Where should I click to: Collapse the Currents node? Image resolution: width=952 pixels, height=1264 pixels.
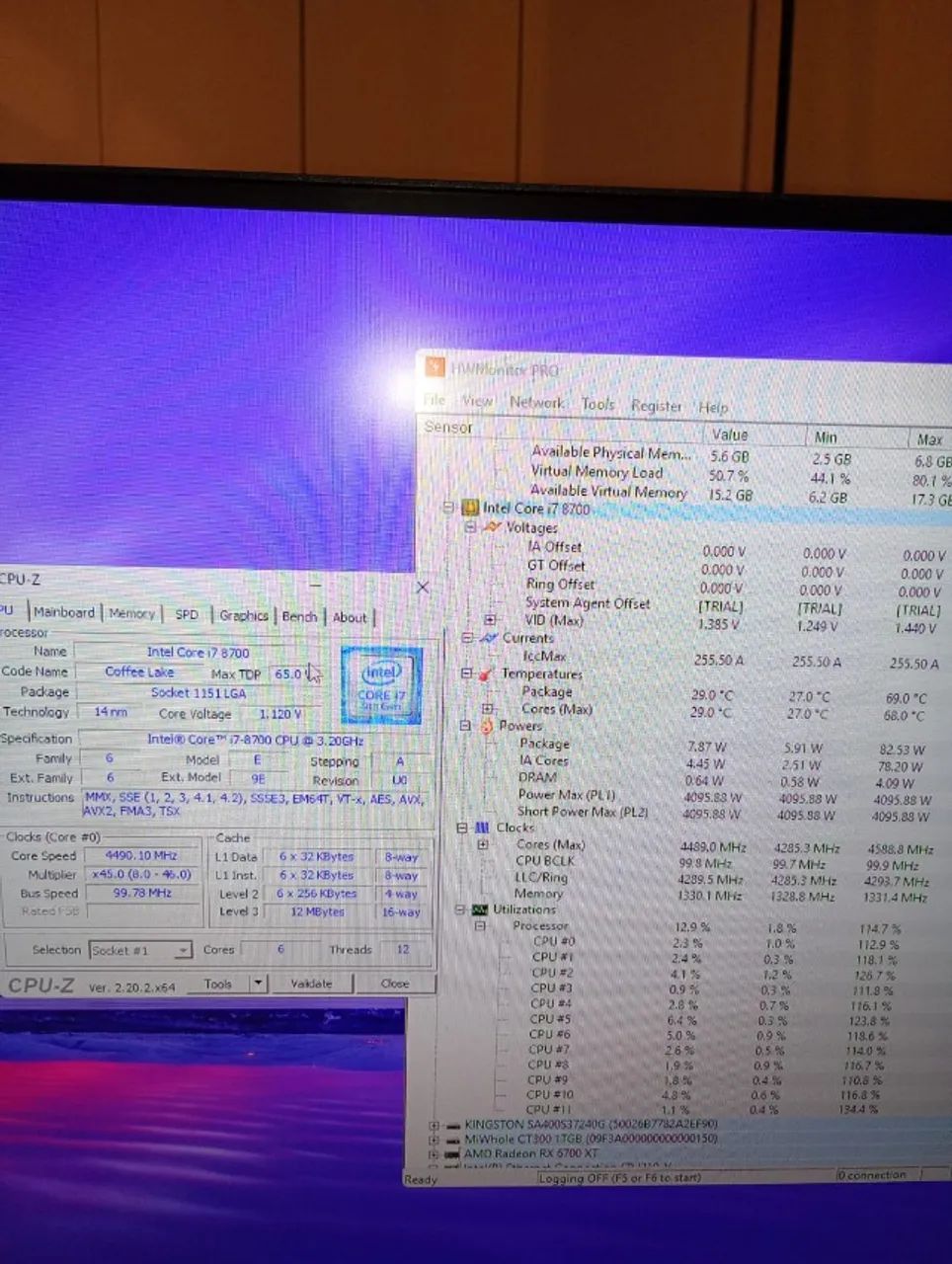coord(467,637)
